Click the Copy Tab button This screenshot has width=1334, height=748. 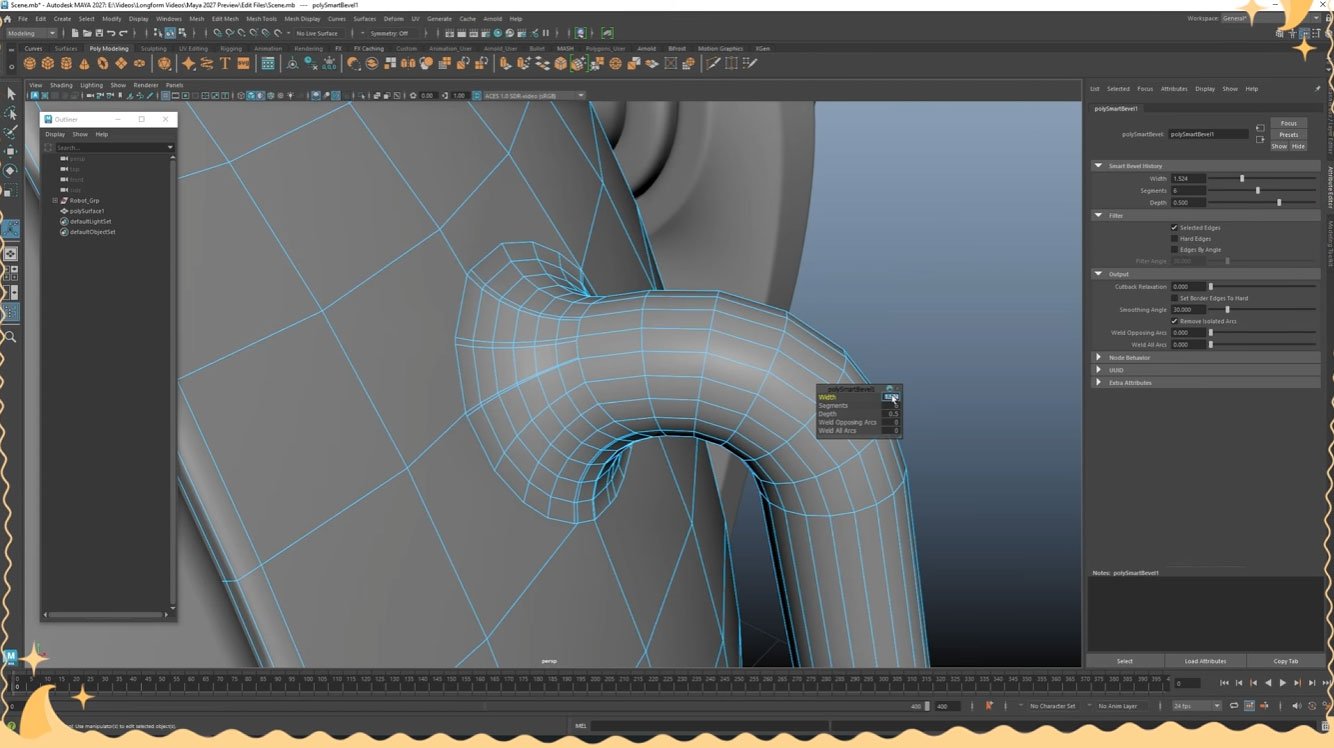pyautogui.click(x=1286, y=661)
